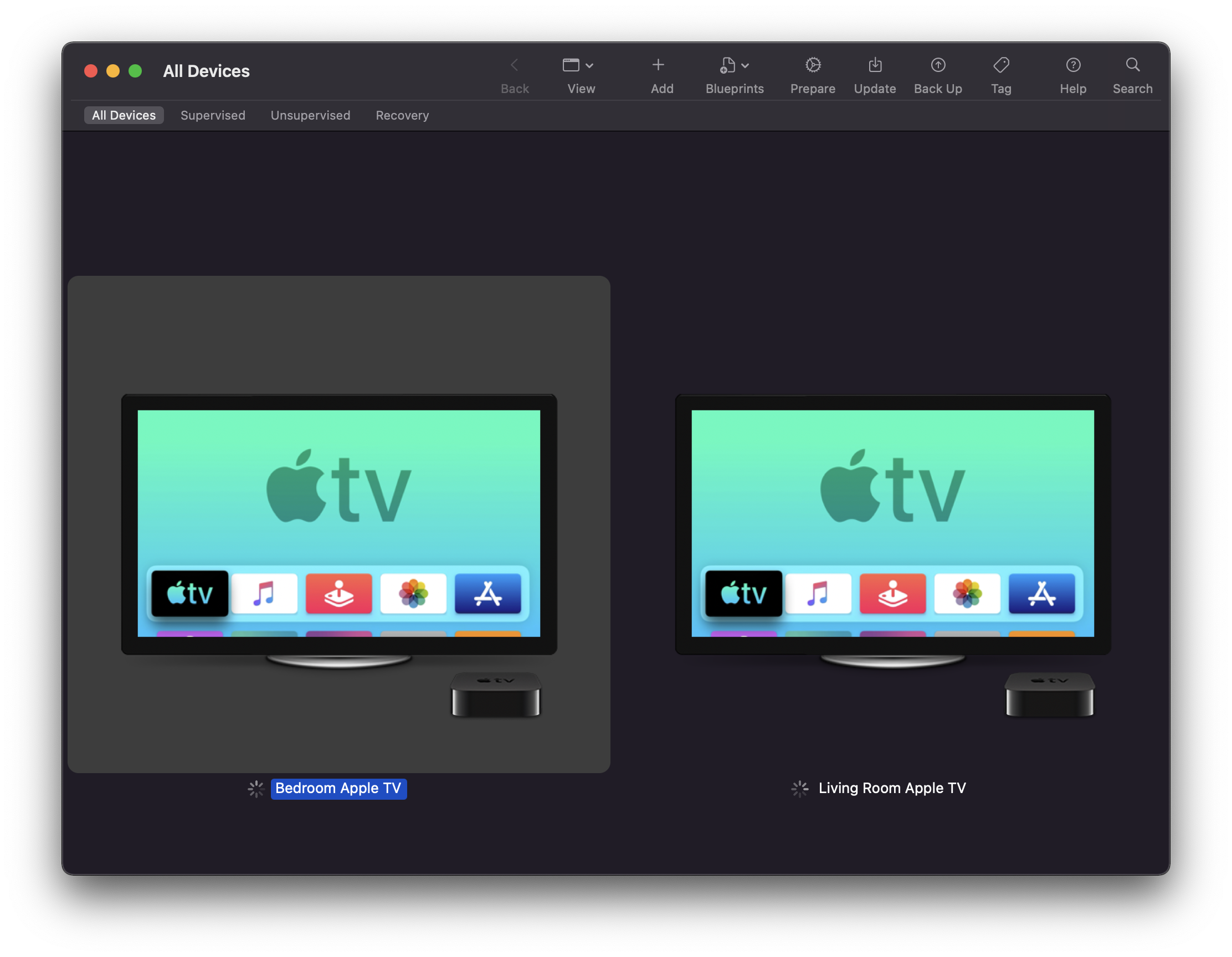Click the Update download icon

click(x=874, y=65)
